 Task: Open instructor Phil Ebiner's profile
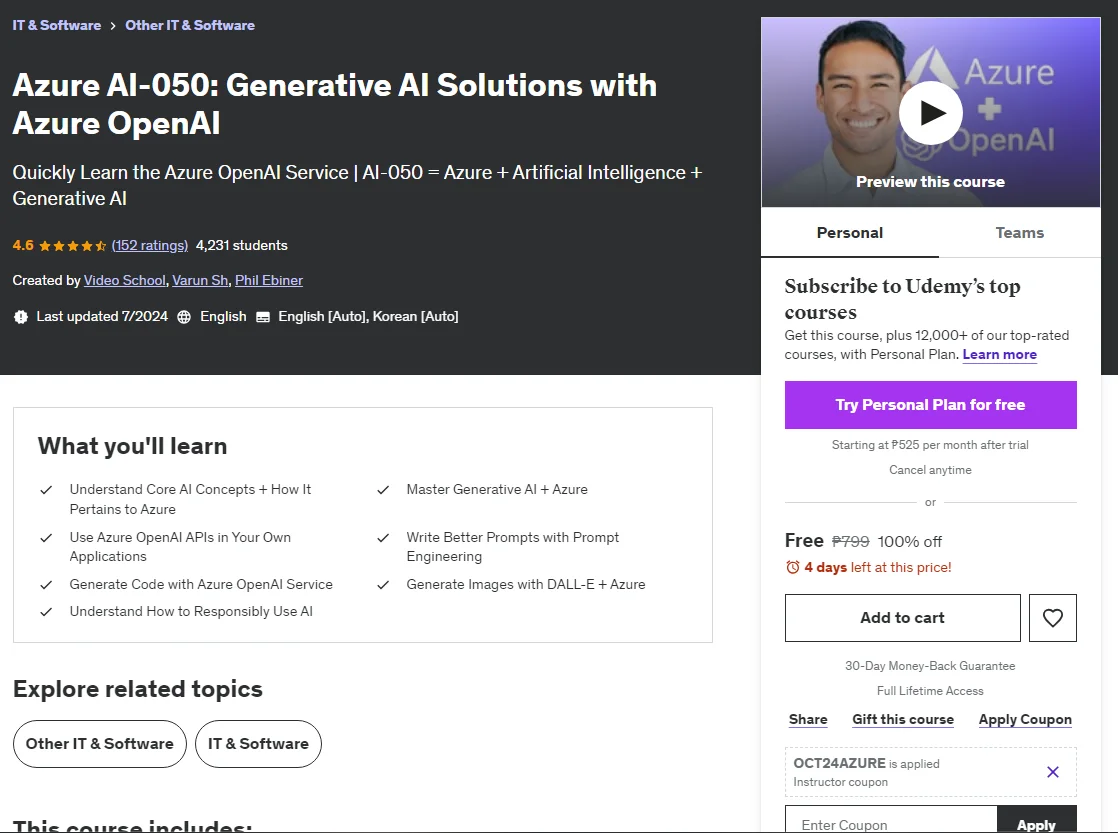269,280
